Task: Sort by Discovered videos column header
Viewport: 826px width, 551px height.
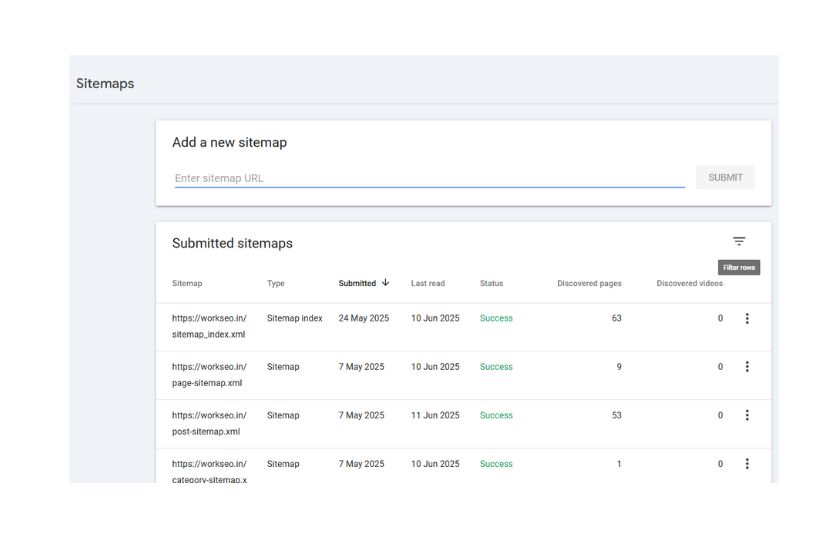Action: coord(690,283)
